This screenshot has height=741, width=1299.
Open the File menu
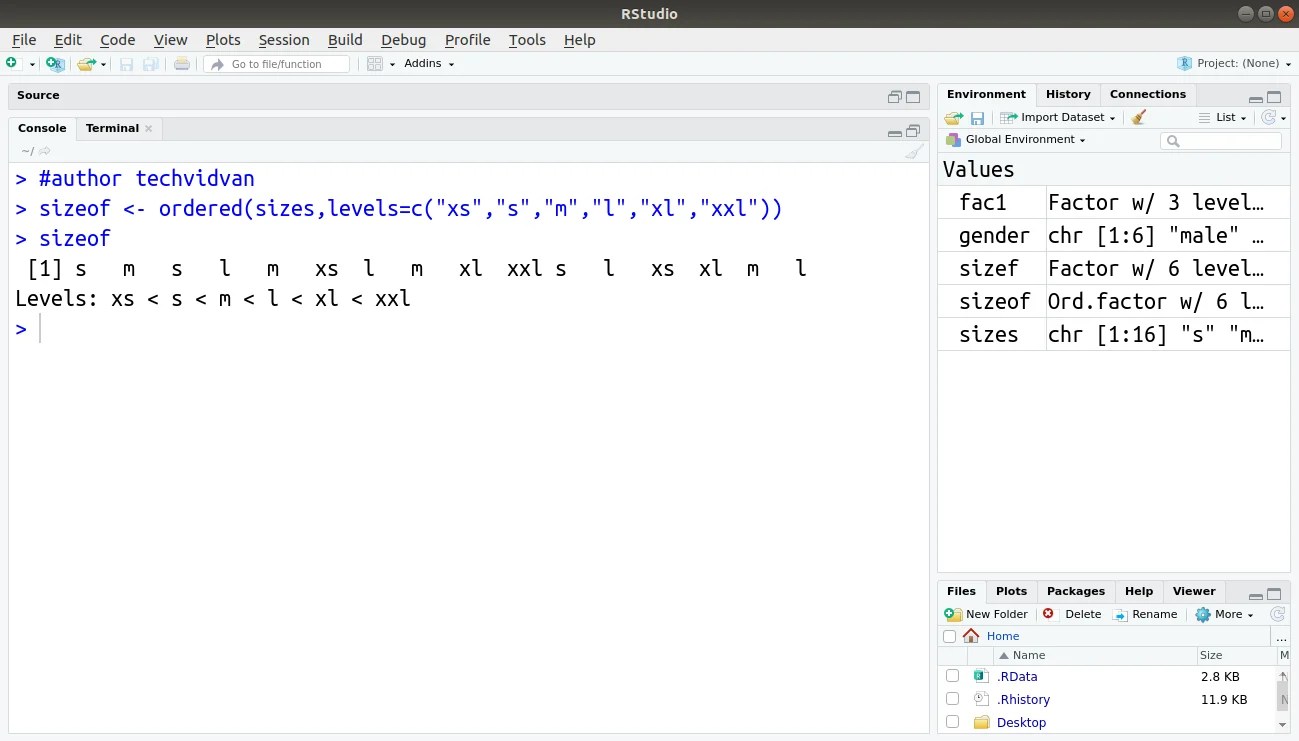(24, 40)
